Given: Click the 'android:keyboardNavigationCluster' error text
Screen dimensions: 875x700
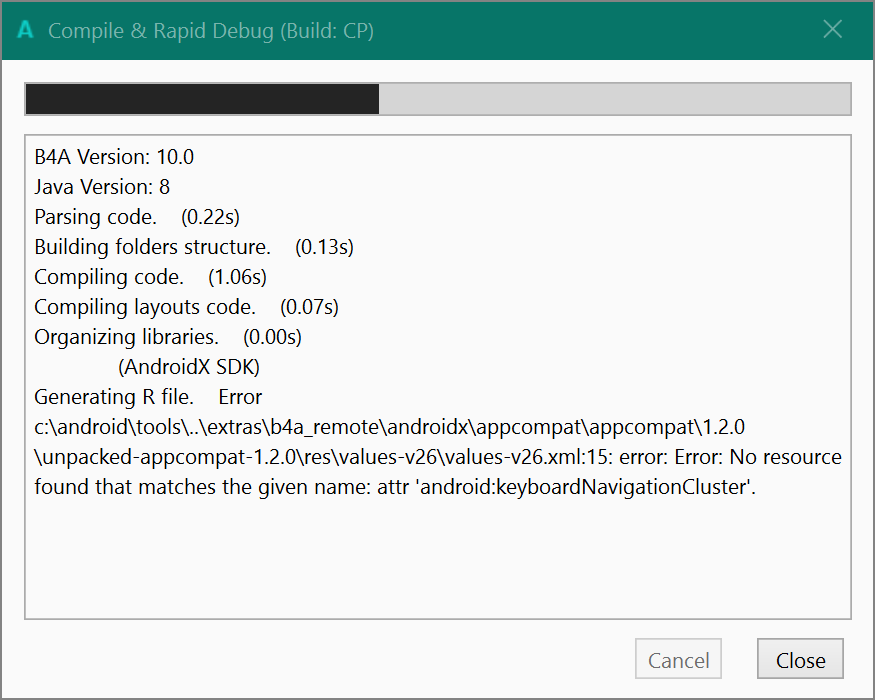Looking at the screenshot, I should point(580,487).
